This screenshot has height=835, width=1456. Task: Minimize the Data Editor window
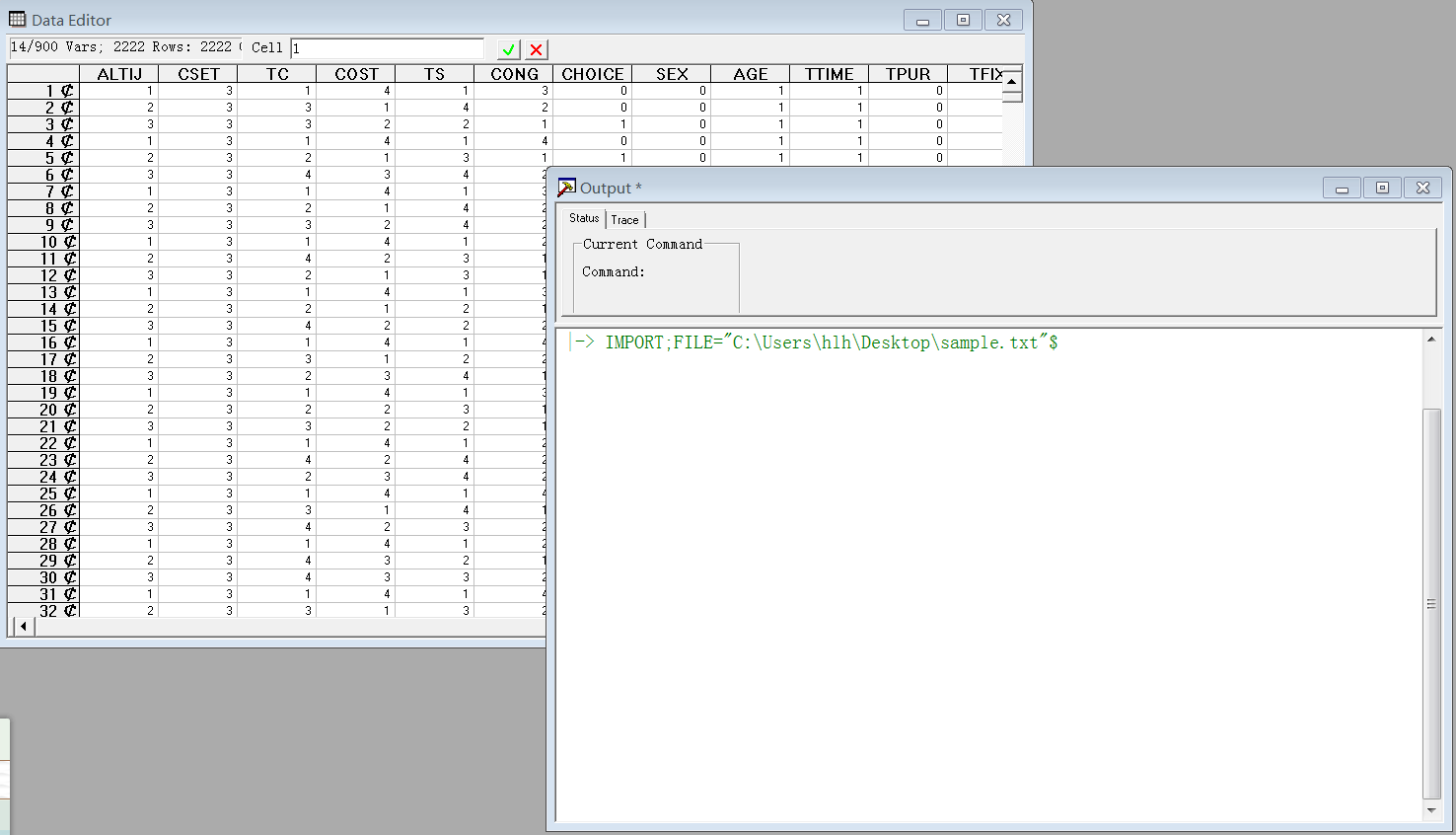pyautogui.click(x=922, y=20)
